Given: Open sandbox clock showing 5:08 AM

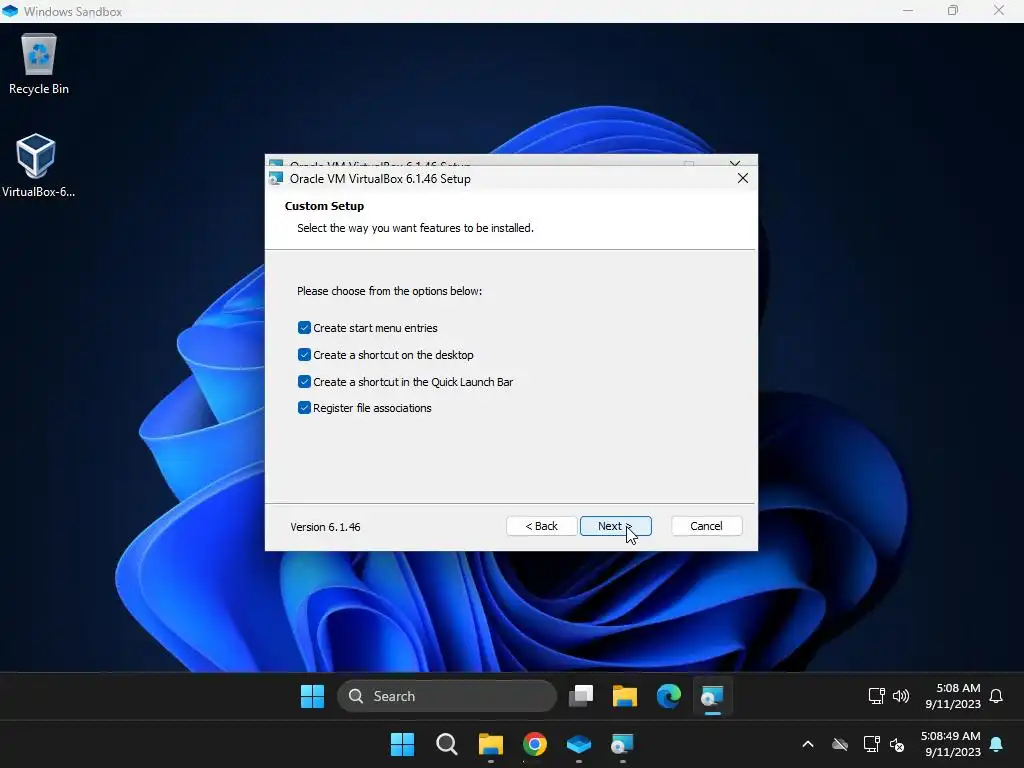Looking at the screenshot, I should (953, 696).
